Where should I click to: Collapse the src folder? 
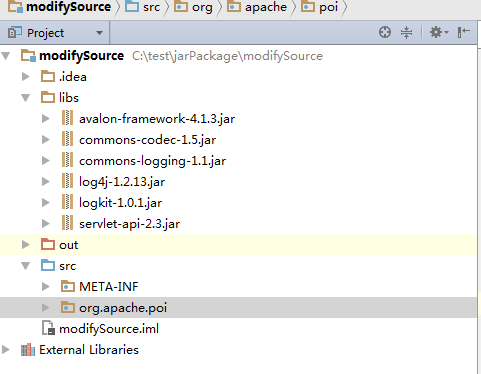pyautogui.click(x=26, y=266)
